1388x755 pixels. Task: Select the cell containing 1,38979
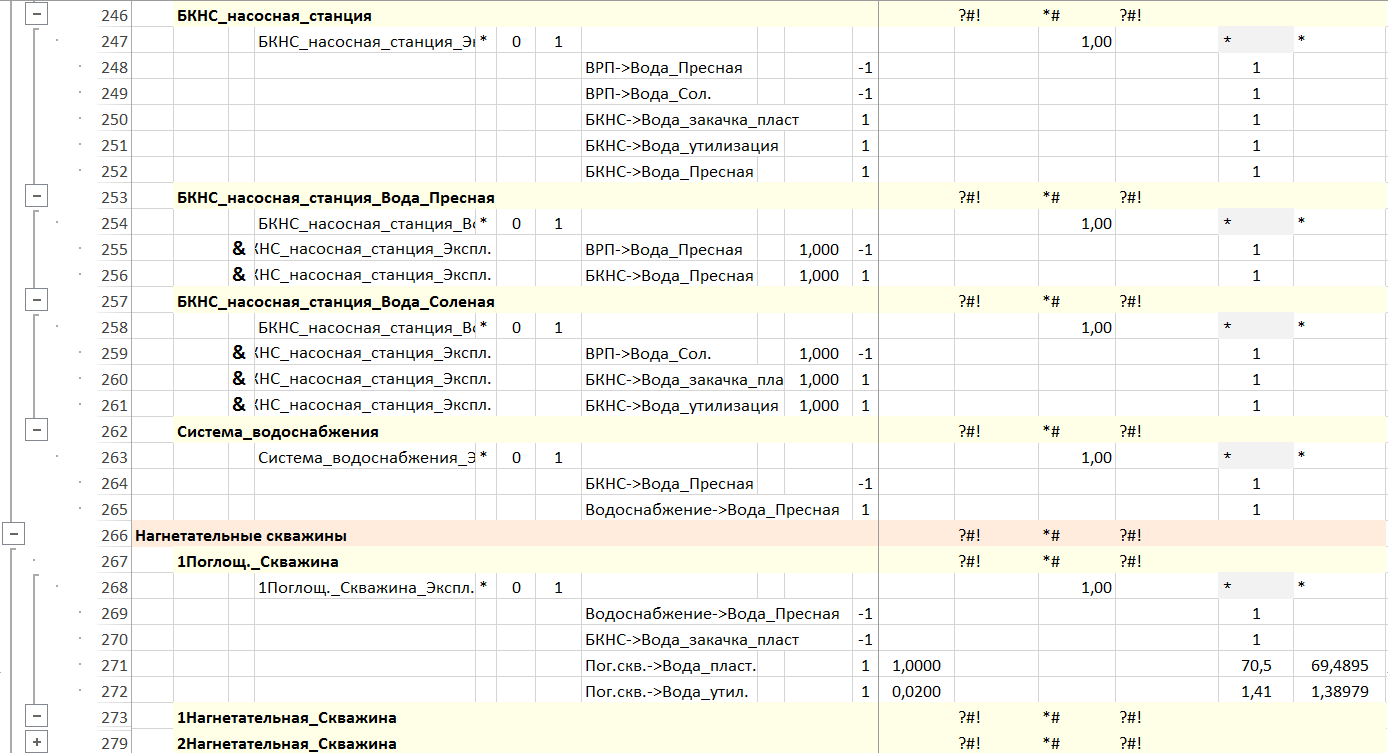[1339, 692]
